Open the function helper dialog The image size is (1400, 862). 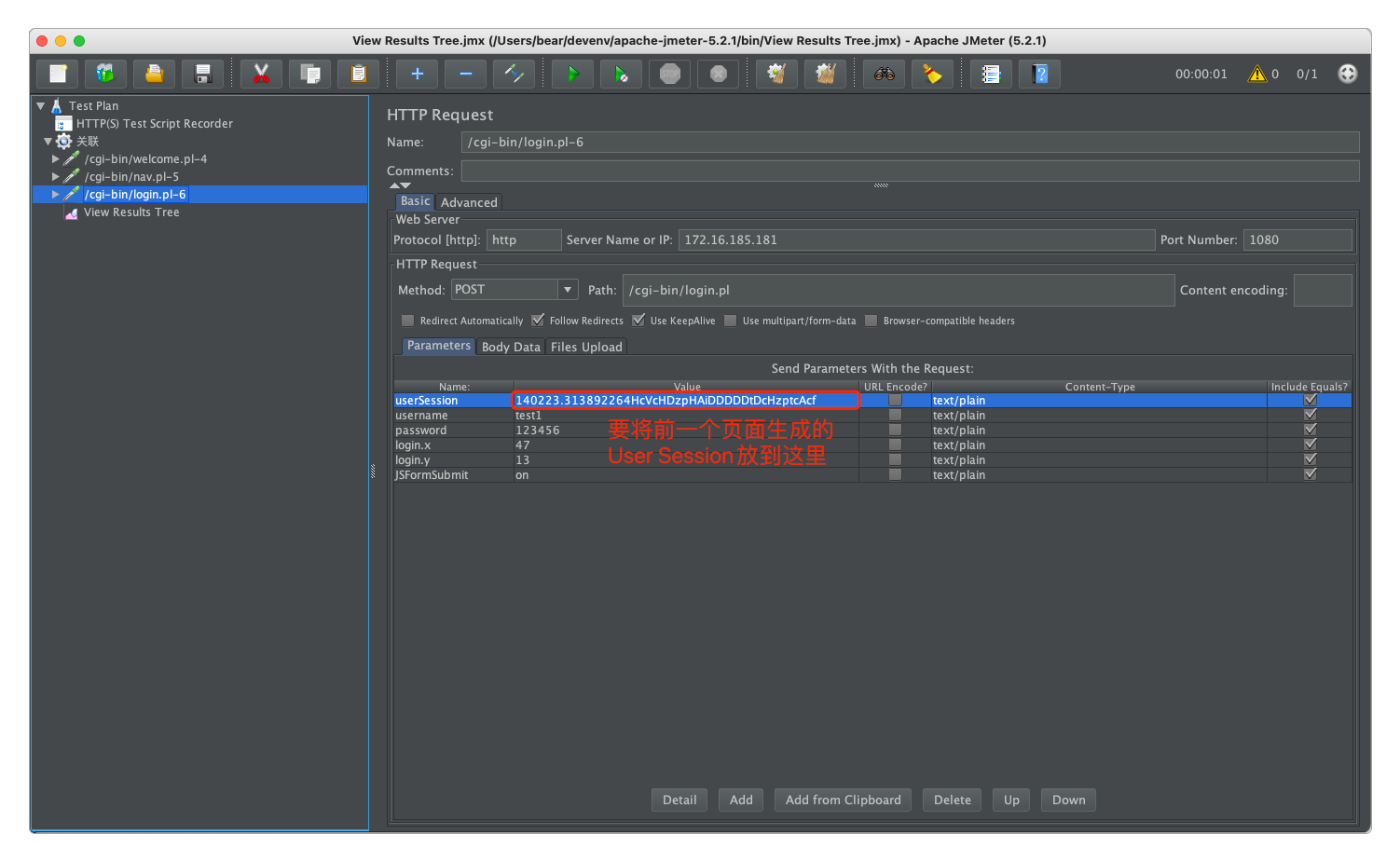click(x=992, y=74)
